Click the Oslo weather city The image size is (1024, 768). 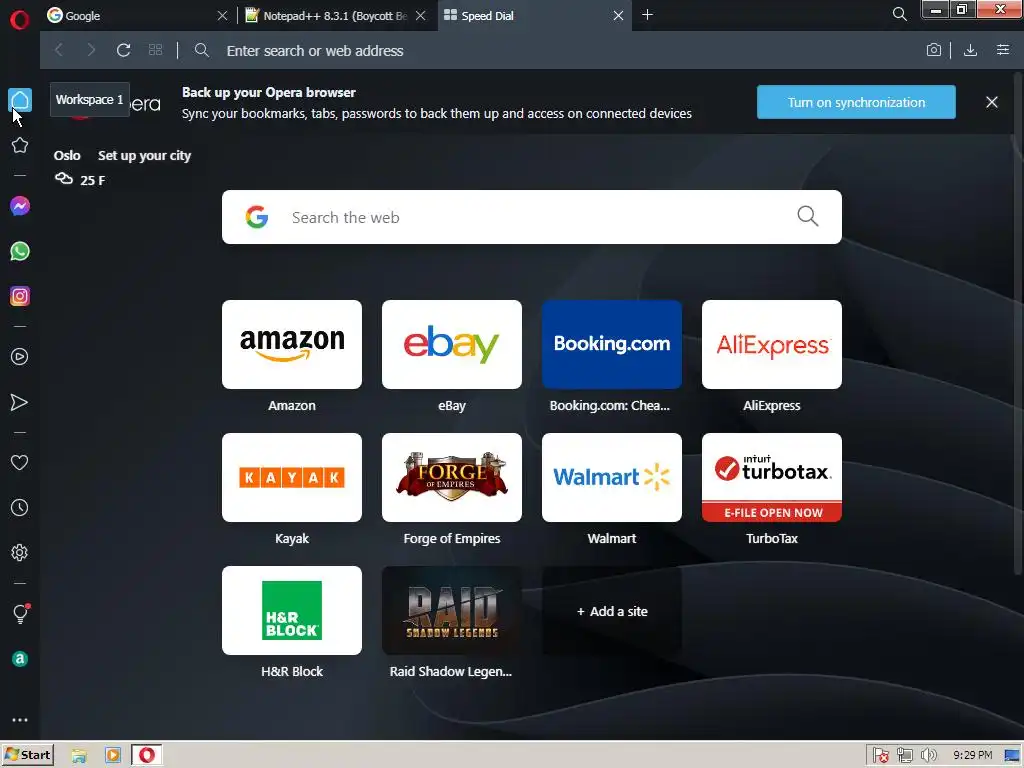click(x=67, y=155)
